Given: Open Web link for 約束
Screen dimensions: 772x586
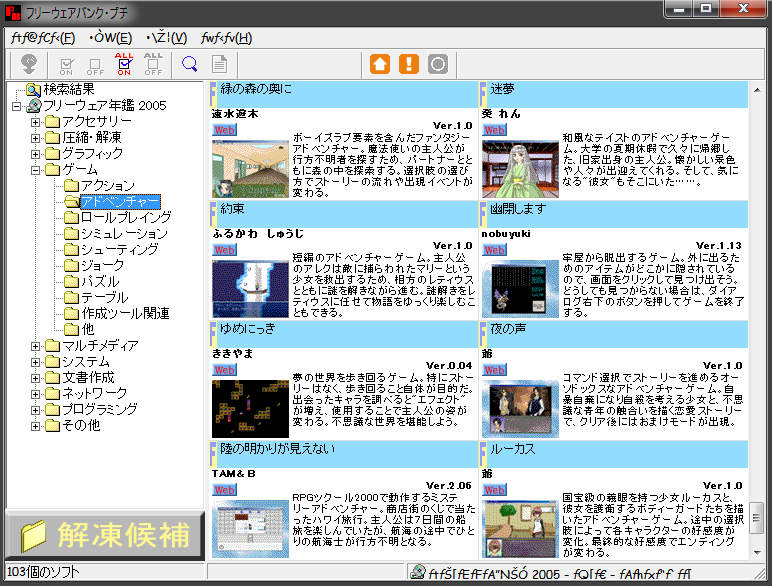Looking at the screenshot, I should 225,250.
